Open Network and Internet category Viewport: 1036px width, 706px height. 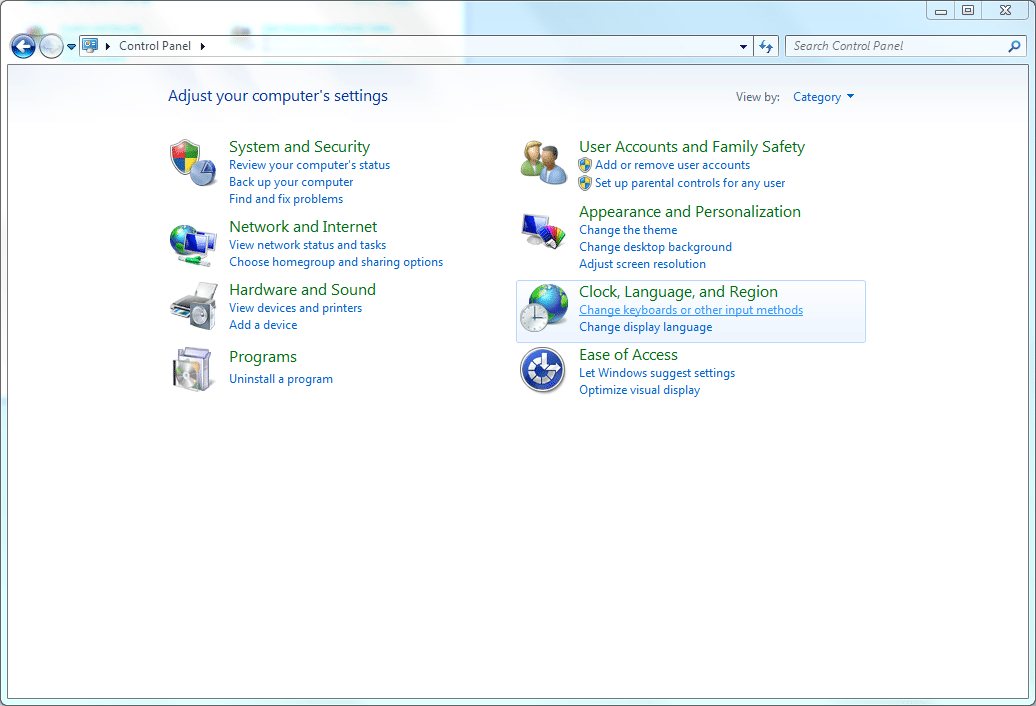click(x=303, y=227)
